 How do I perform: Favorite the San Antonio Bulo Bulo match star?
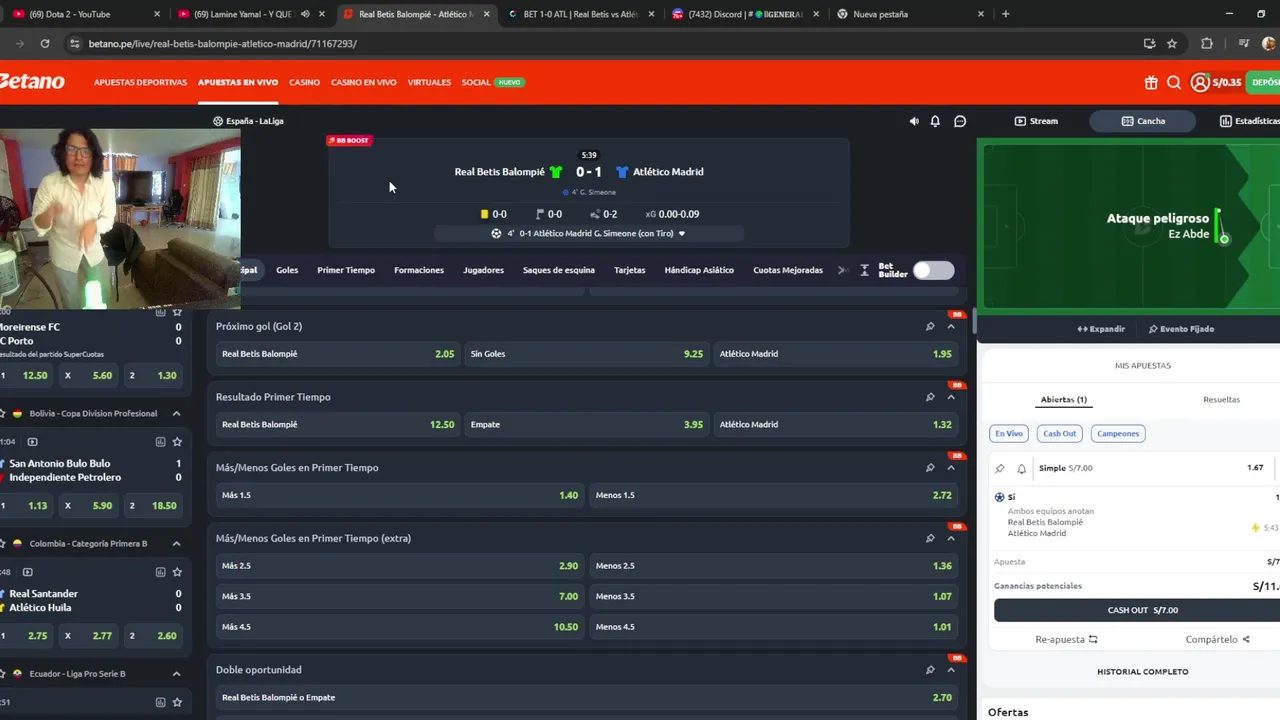coord(177,441)
